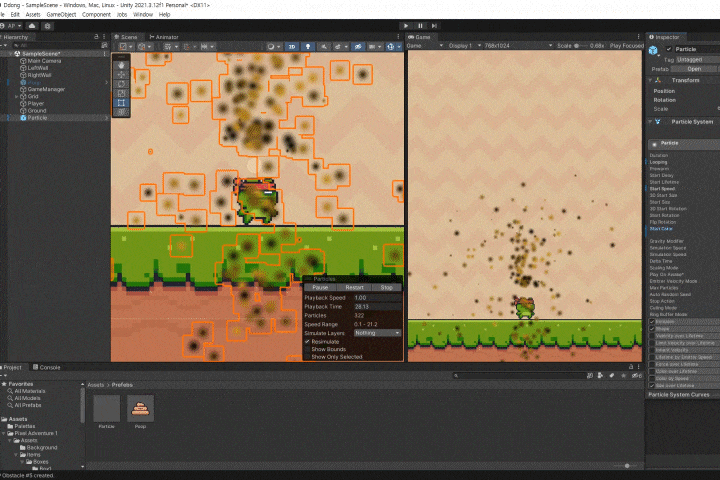The image size is (720, 480).
Task: Lock the Hierarchy panel
Action: [x=96, y=36]
